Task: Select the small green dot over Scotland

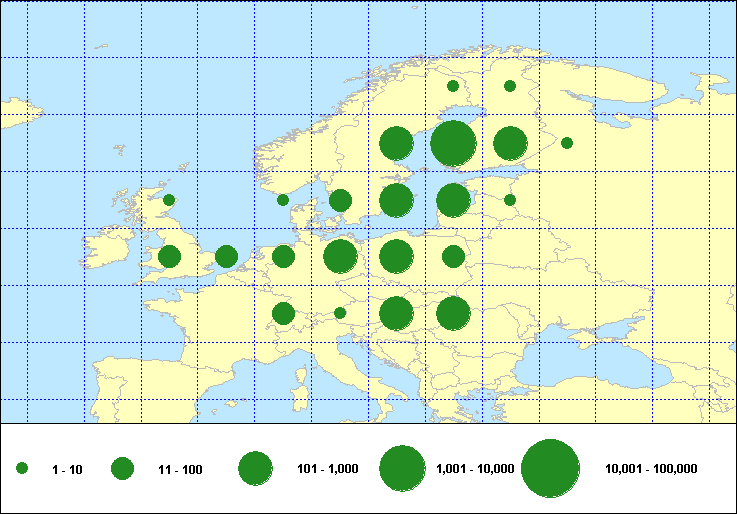Action: (169, 200)
